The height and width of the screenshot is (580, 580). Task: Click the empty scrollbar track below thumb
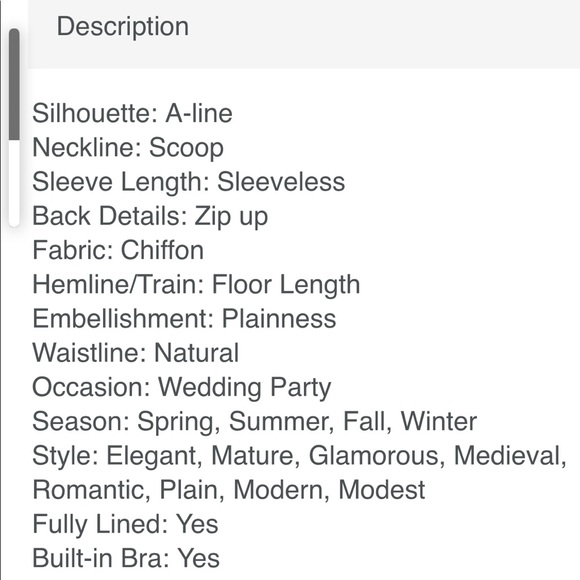point(14,183)
